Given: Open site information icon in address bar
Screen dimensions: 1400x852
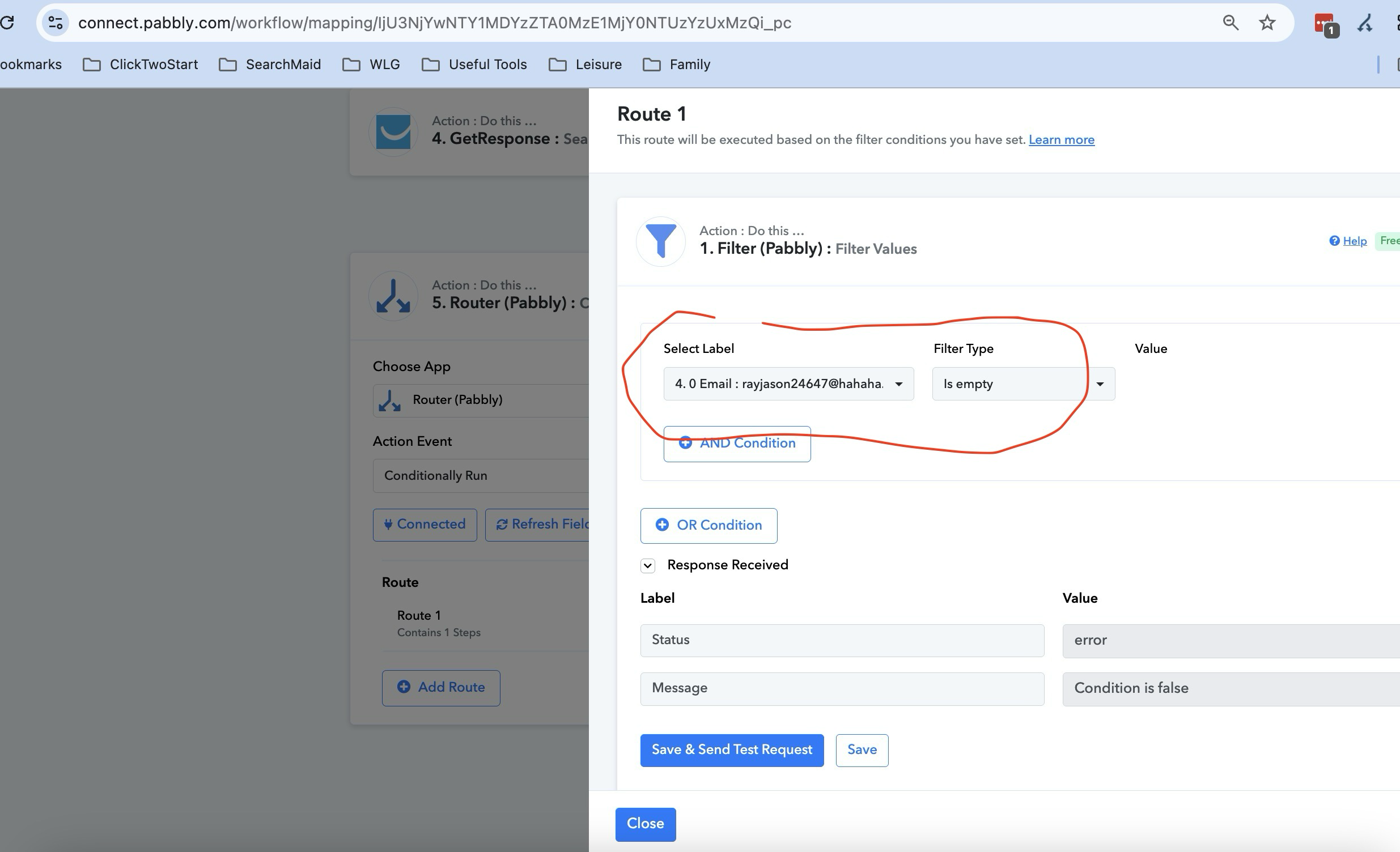Looking at the screenshot, I should click(55, 23).
